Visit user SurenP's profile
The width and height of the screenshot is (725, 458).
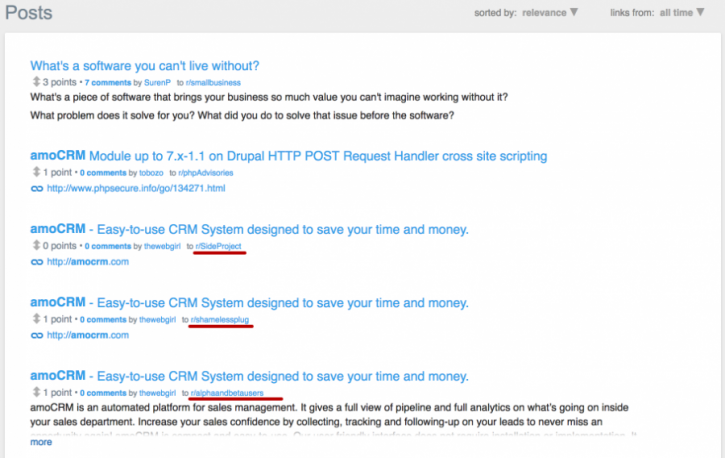click(157, 83)
